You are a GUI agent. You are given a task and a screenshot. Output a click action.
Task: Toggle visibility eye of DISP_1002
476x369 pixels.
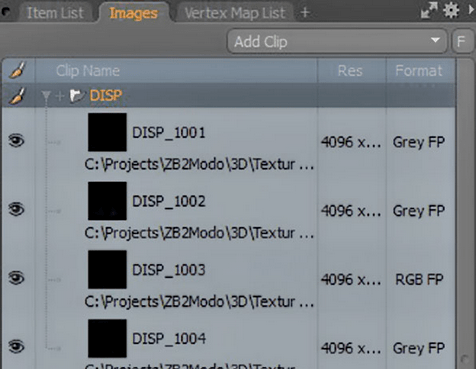[x=16, y=209]
